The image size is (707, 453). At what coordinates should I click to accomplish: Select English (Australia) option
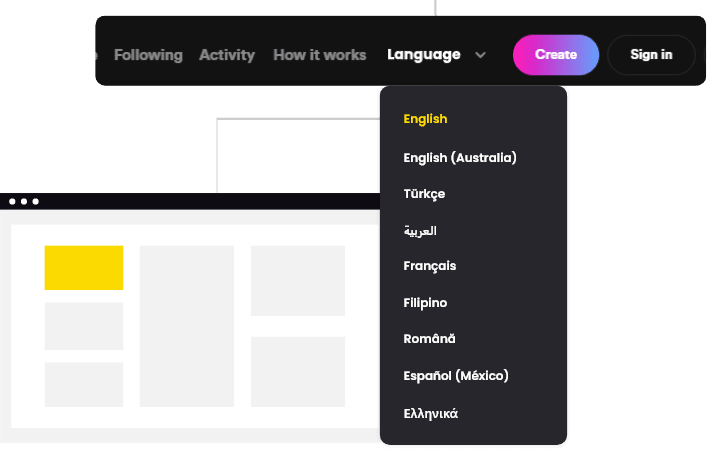[460, 158]
